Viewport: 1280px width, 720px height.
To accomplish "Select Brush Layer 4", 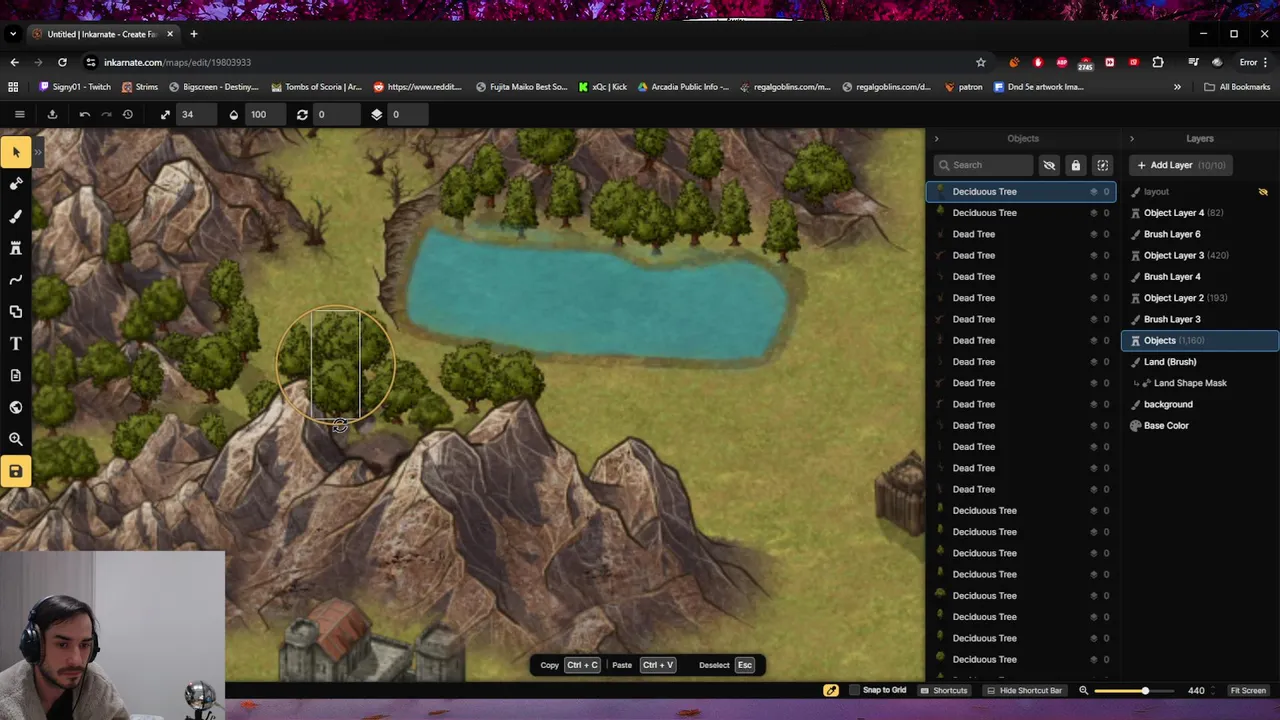I will (1200, 277).
